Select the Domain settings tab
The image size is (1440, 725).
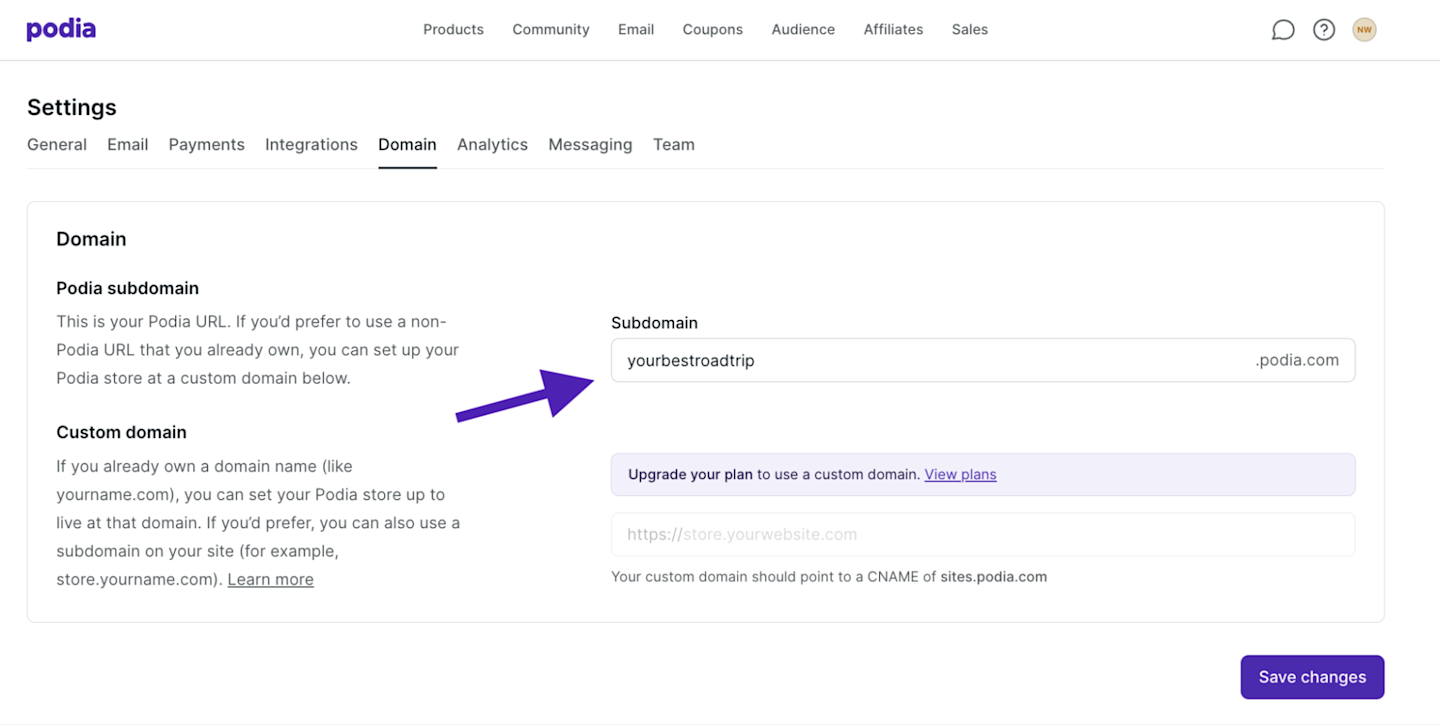(407, 144)
